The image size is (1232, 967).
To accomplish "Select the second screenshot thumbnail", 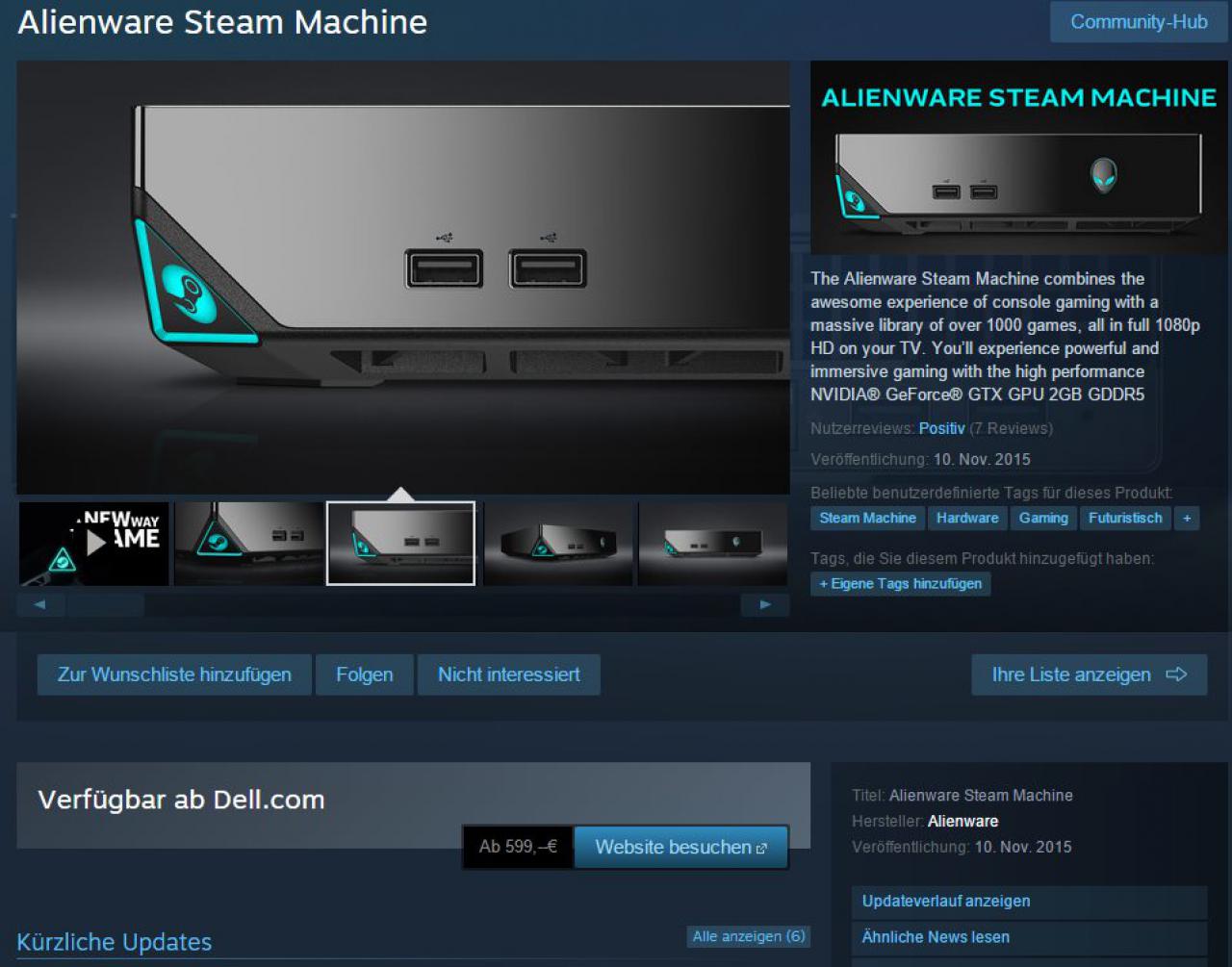I will 249,543.
